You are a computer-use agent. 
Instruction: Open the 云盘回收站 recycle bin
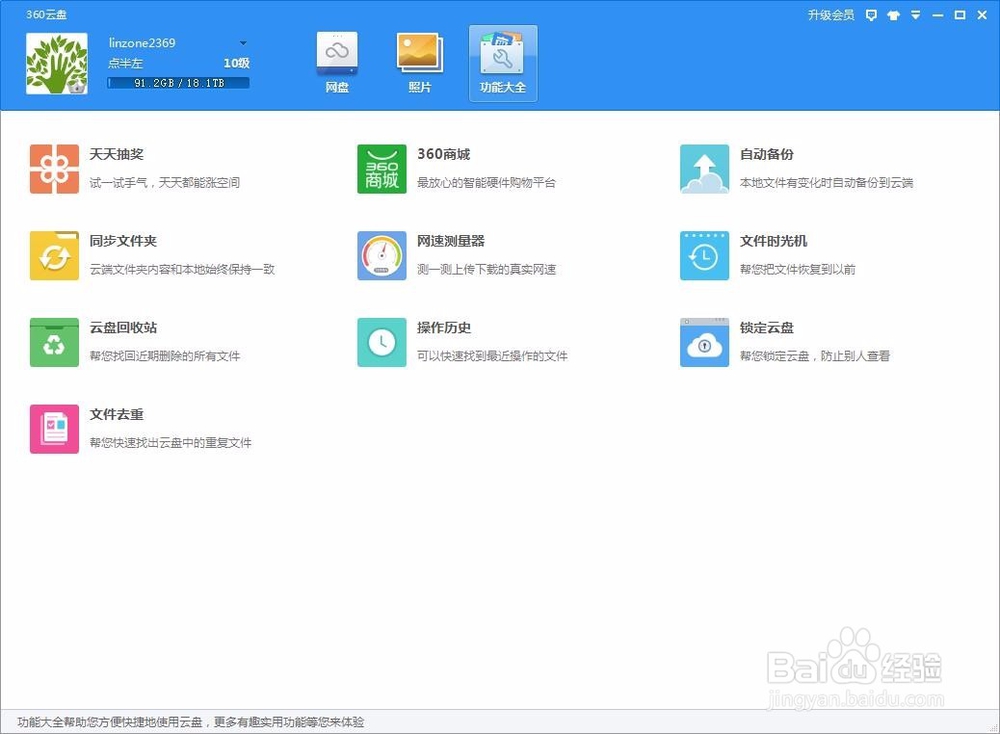point(120,341)
